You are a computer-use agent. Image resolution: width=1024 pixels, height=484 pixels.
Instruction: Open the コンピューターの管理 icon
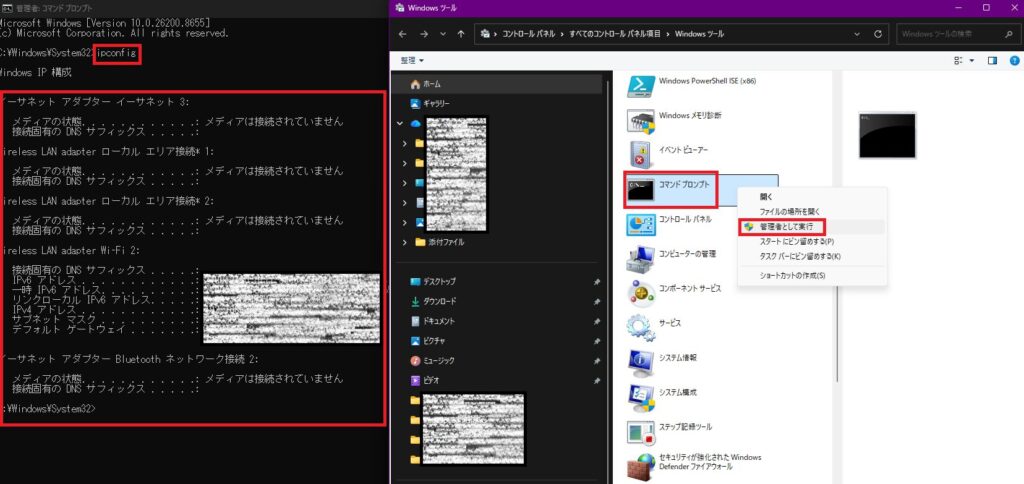pos(641,259)
